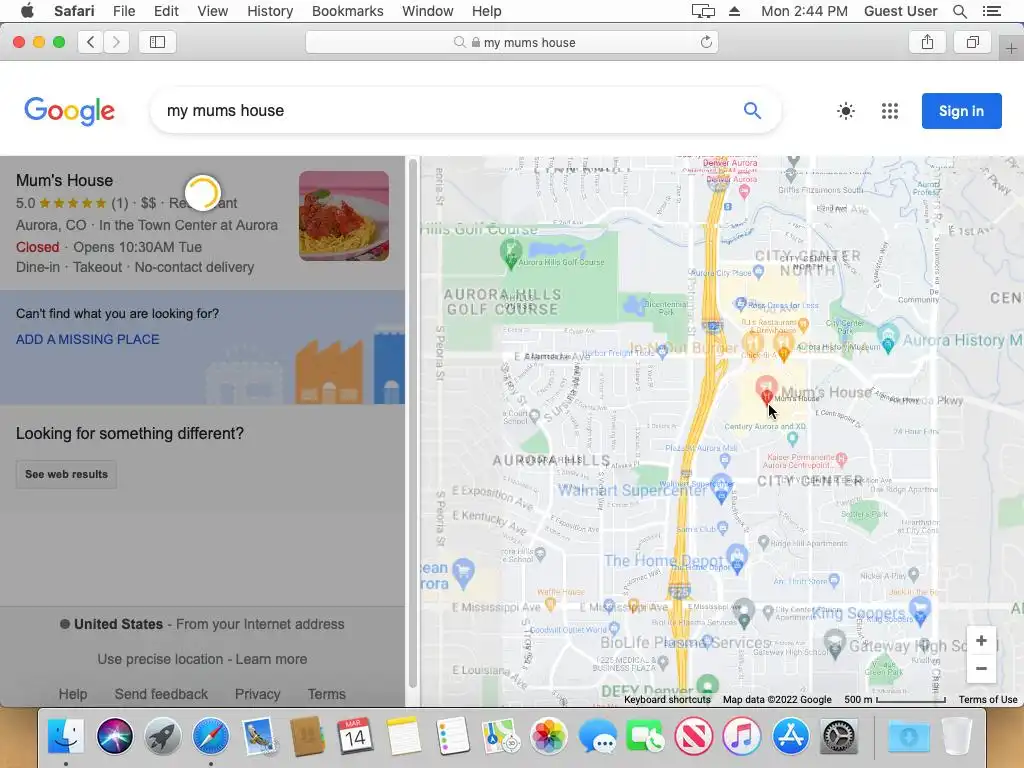The width and height of the screenshot is (1024, 768).
Task: Show the Safari sidebar
Action: pyautogui.click(x=157, y=42)
